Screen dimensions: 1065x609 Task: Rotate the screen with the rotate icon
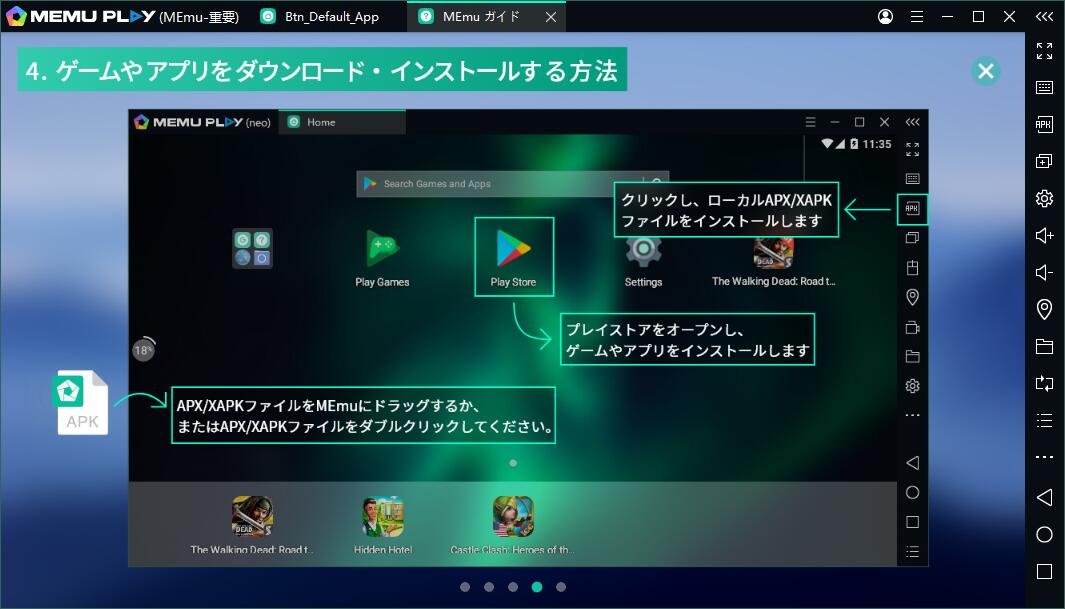pyautogui.click(x=1044, y=383)
